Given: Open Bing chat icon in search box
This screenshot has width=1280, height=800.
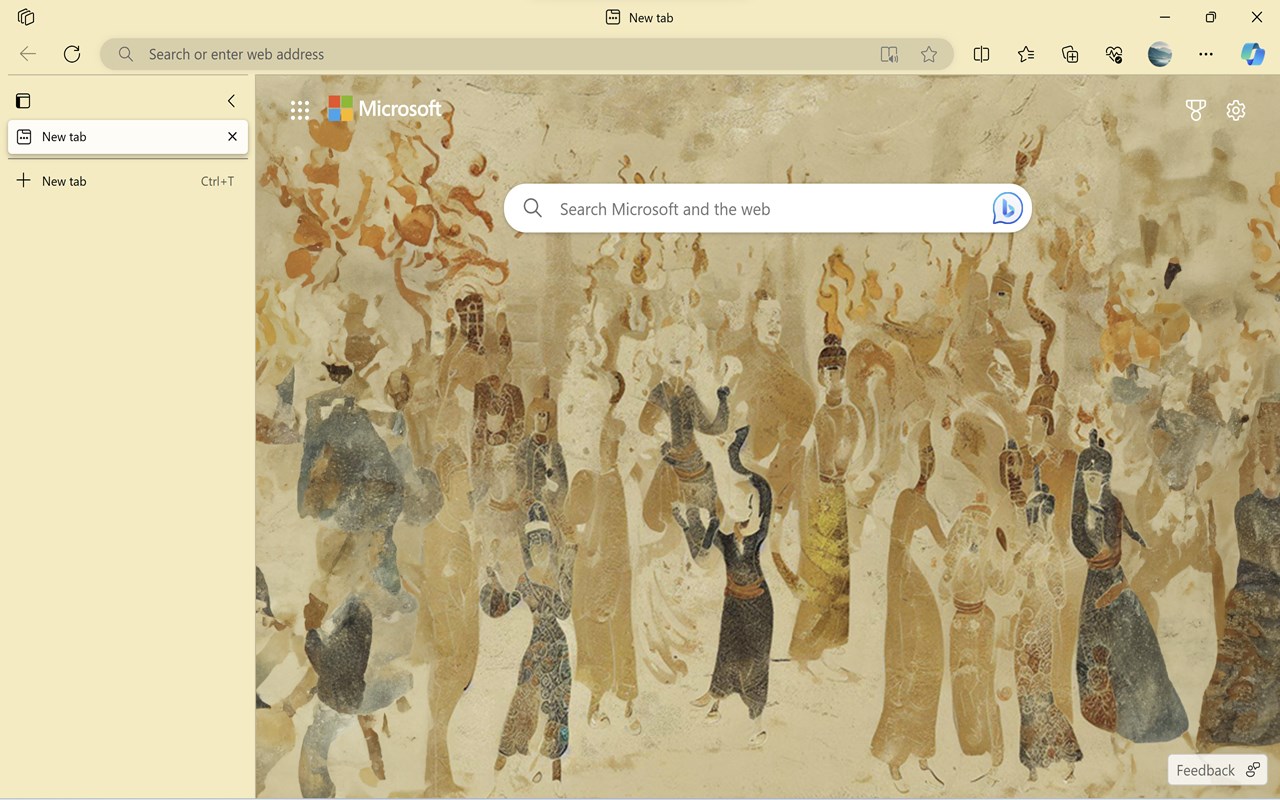Looking at the screenshot, I should point(1007,208).
